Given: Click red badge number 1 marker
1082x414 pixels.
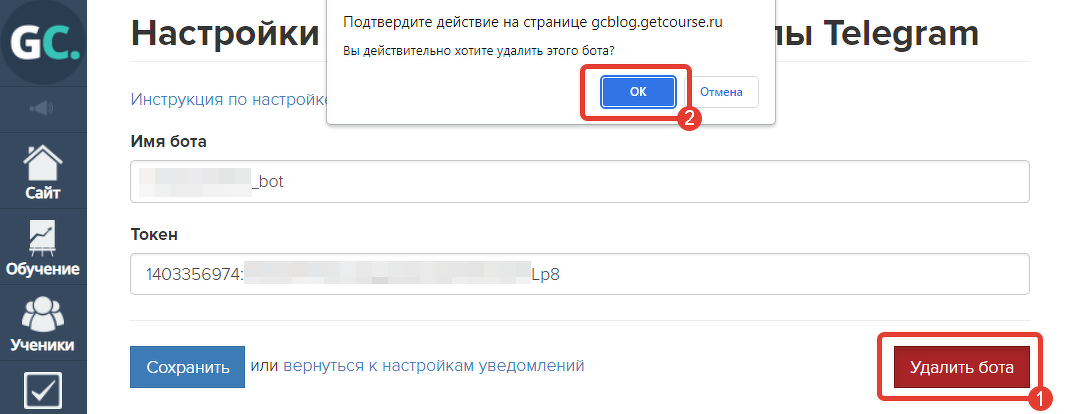Looking at the screenshot, I should [x=1041, y=398].
